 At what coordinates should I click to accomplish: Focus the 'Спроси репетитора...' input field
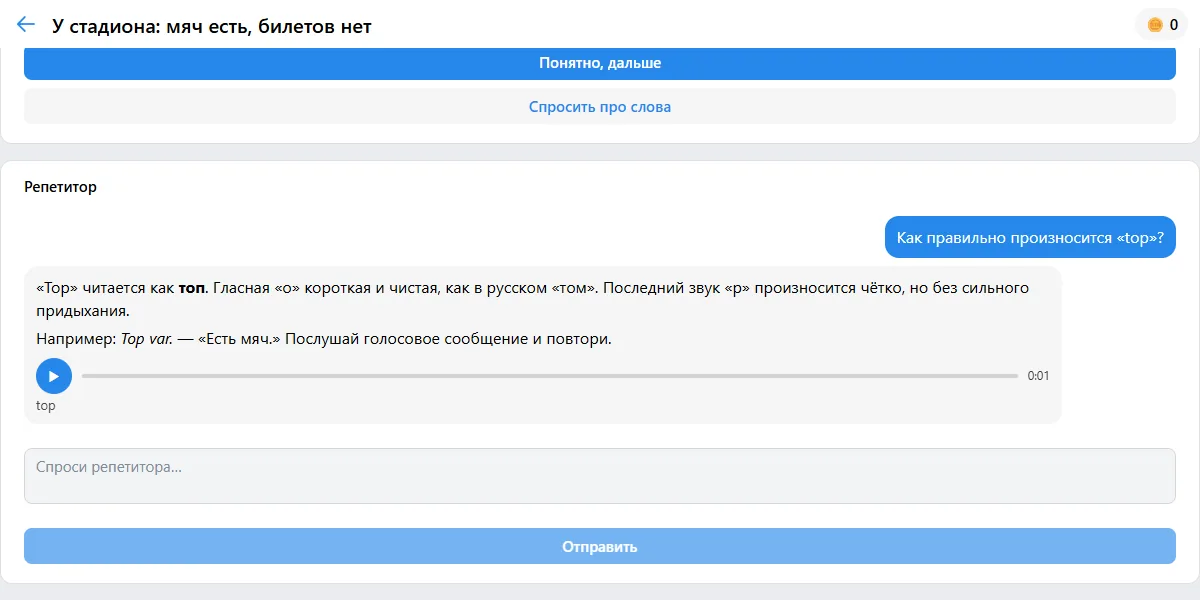click(x=600, y=476)
